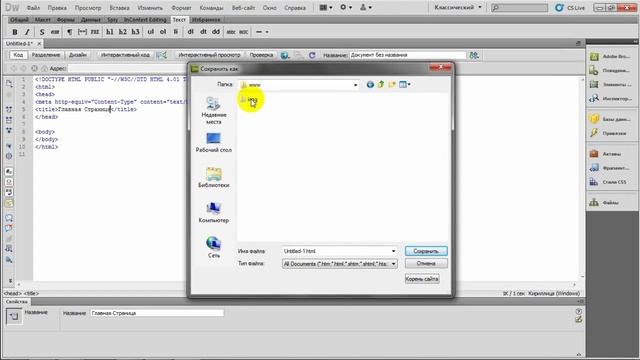Open Adobe BrowserLab panel icon
The width and height of the screenshot is (640, 360).
pos(594,56)
